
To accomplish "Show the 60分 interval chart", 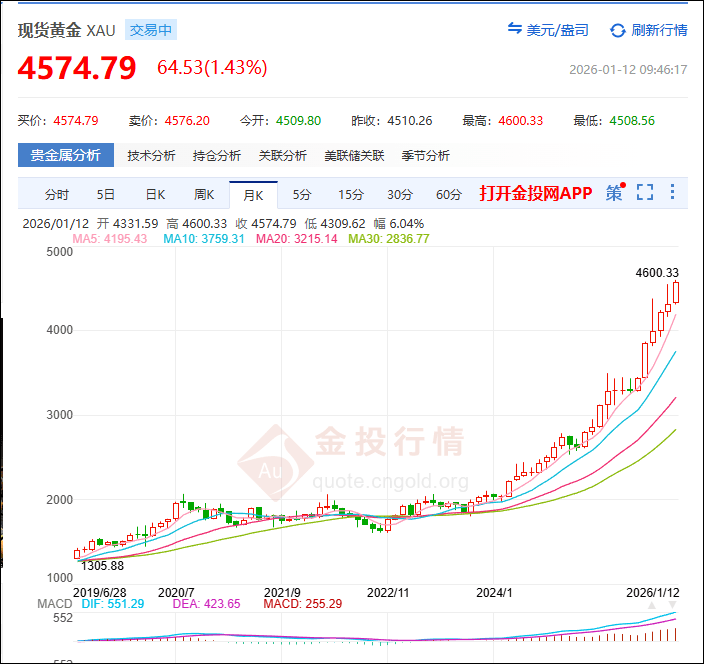I will [x=449, y=194].
